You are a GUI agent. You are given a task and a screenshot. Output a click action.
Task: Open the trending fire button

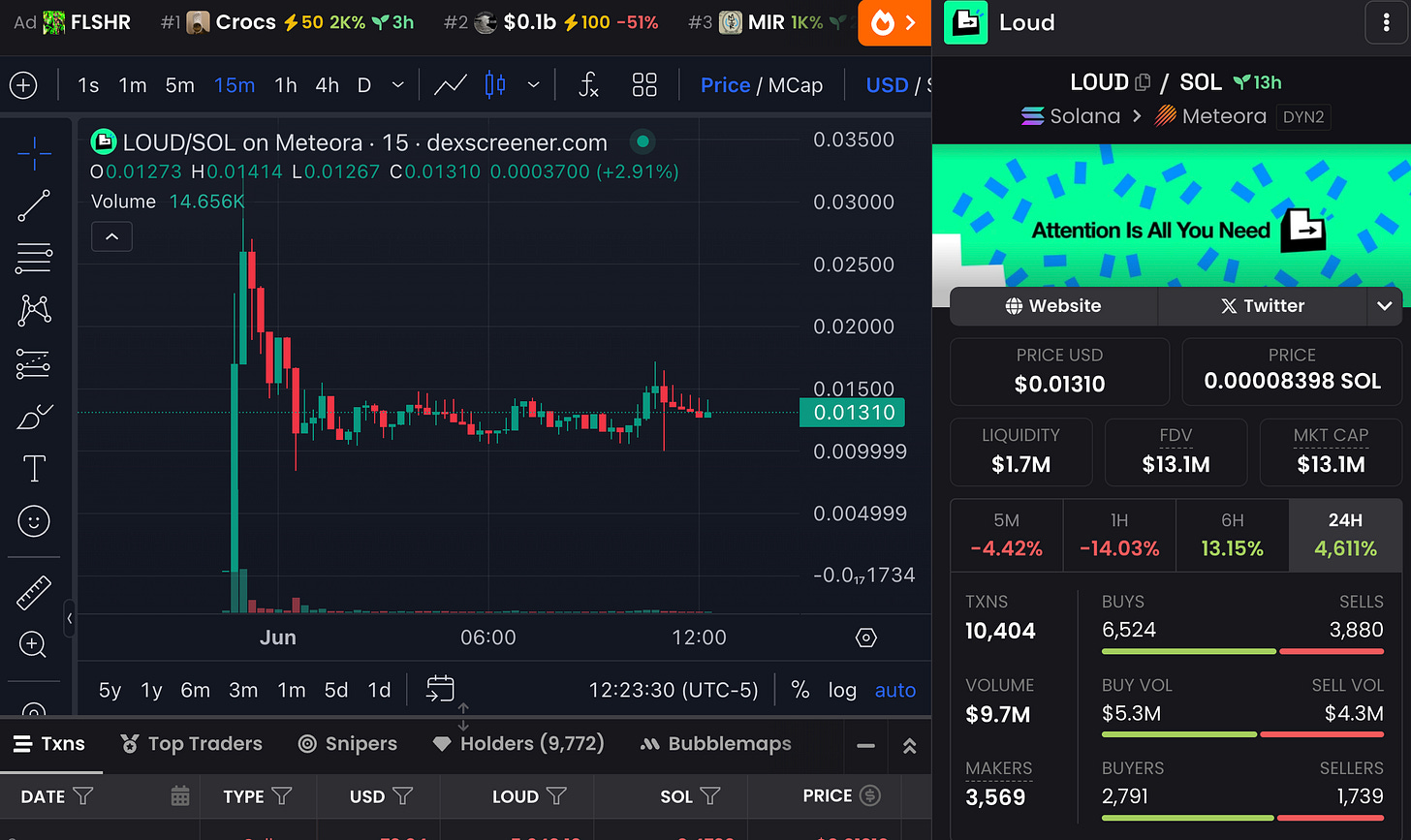[894, 23]
